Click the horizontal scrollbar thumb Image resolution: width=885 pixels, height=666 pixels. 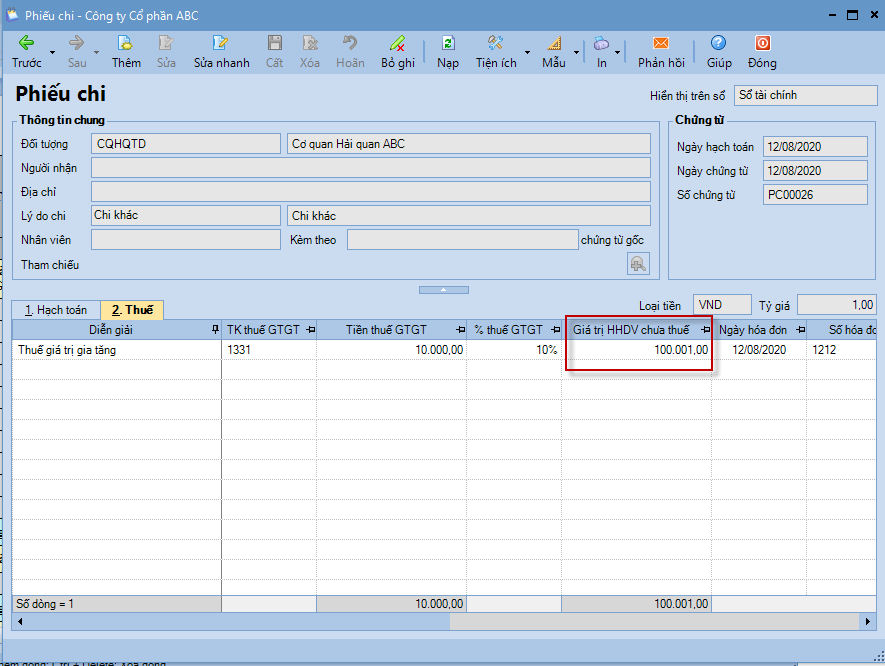(x=655, y=621)
